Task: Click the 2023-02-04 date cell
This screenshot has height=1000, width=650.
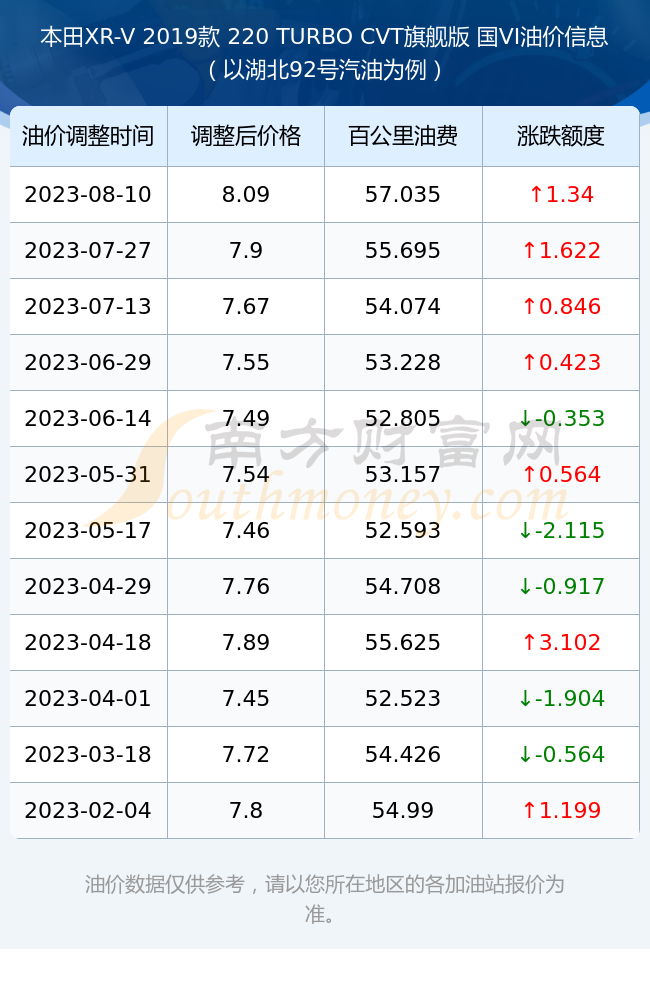Action: (x=88, y=811)
